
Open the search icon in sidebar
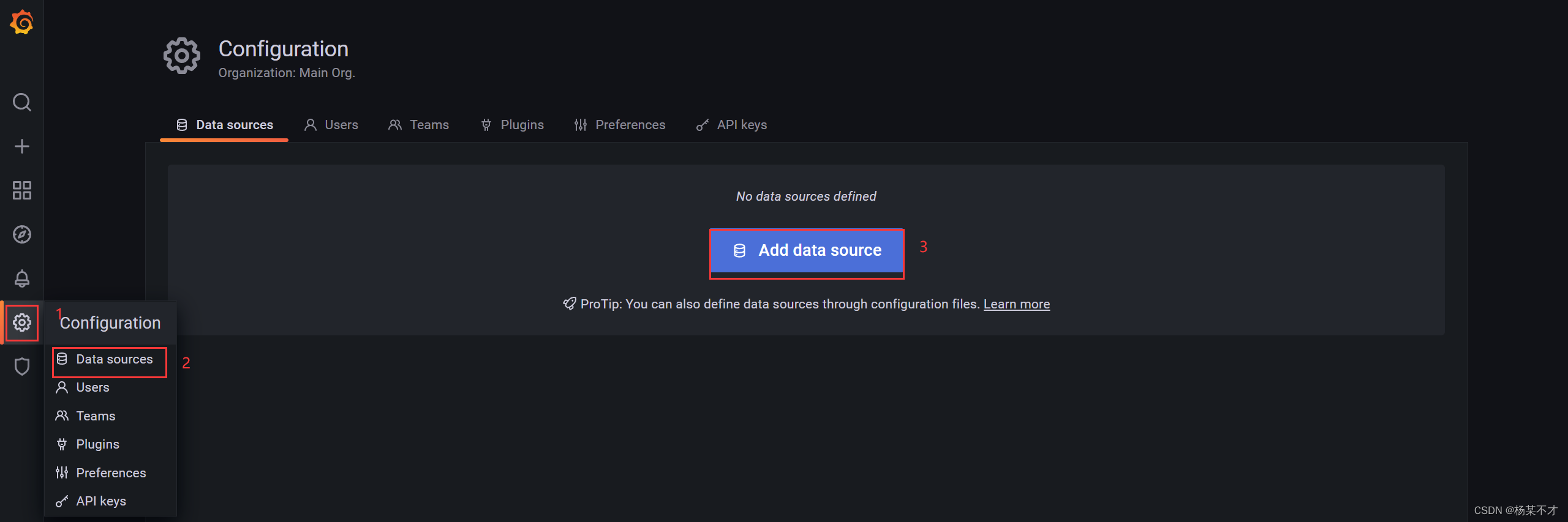[x=22, y=102]
